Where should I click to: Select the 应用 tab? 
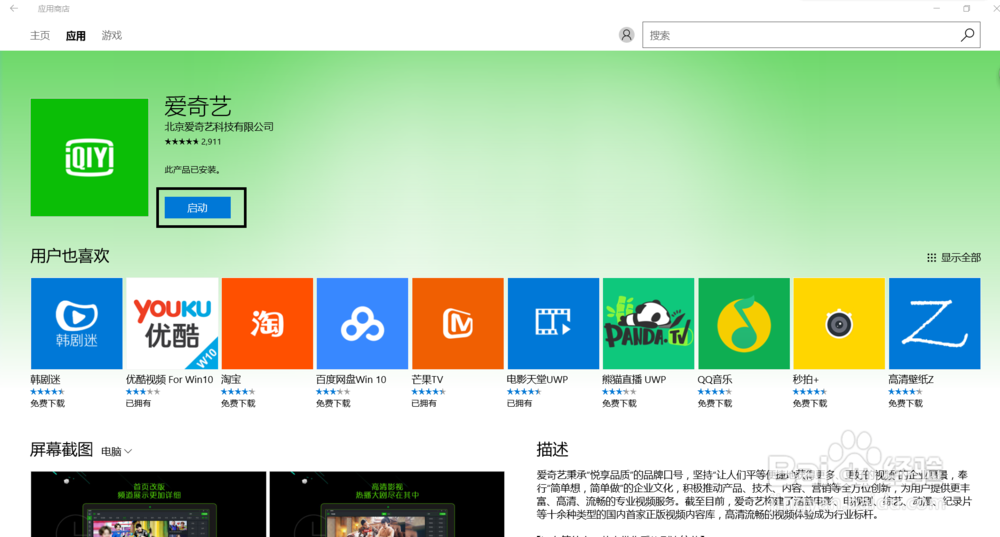pyautogui.click(x=75, y=36)
